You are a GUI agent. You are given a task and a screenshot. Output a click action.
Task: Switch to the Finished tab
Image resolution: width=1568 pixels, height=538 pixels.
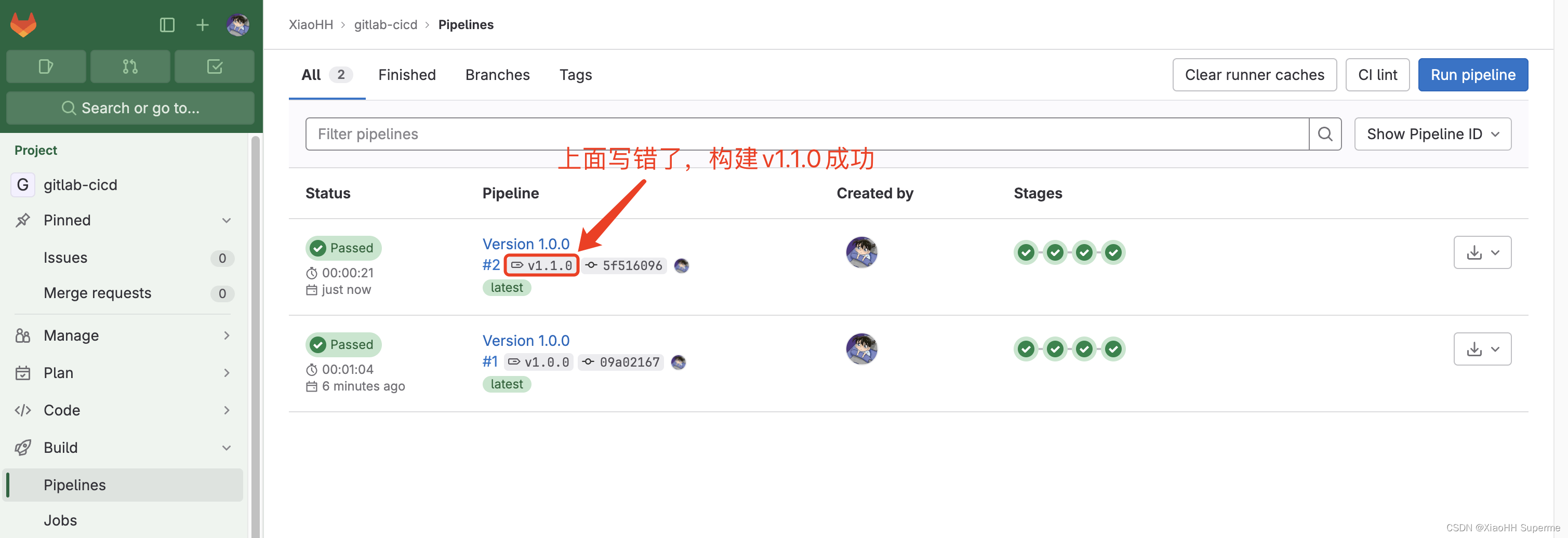[x=407, y=75]
